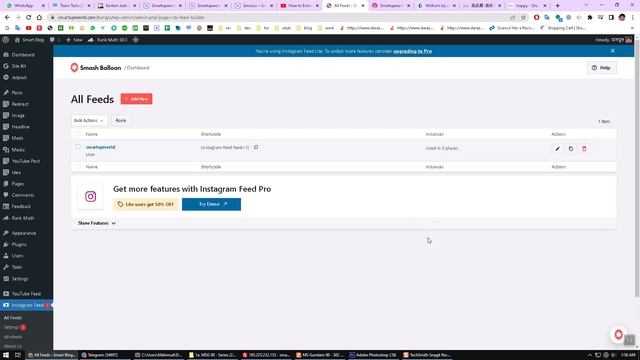Screen dimensions: 640x360
Task: Open the extensions puzzle icon
Action: 590,18
